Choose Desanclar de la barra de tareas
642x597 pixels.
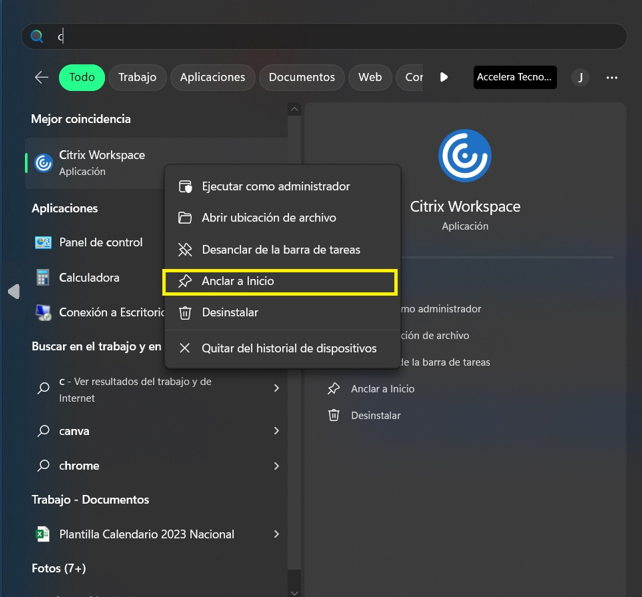pyautogui.click(x=283, y=250)
